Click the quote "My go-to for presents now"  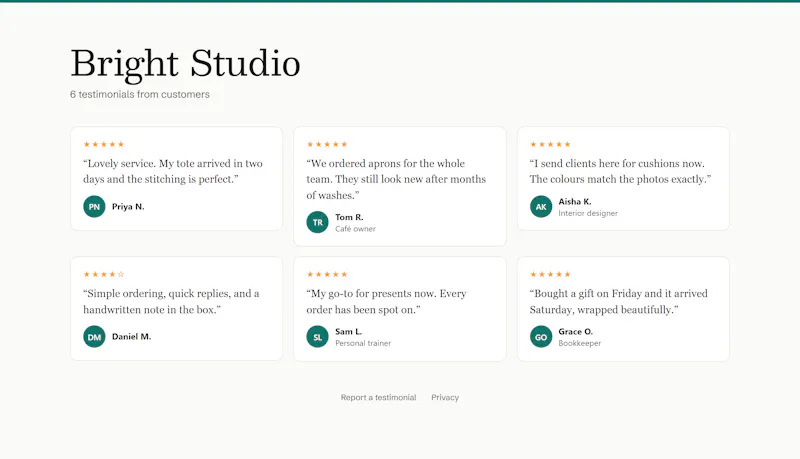point(386,301)
